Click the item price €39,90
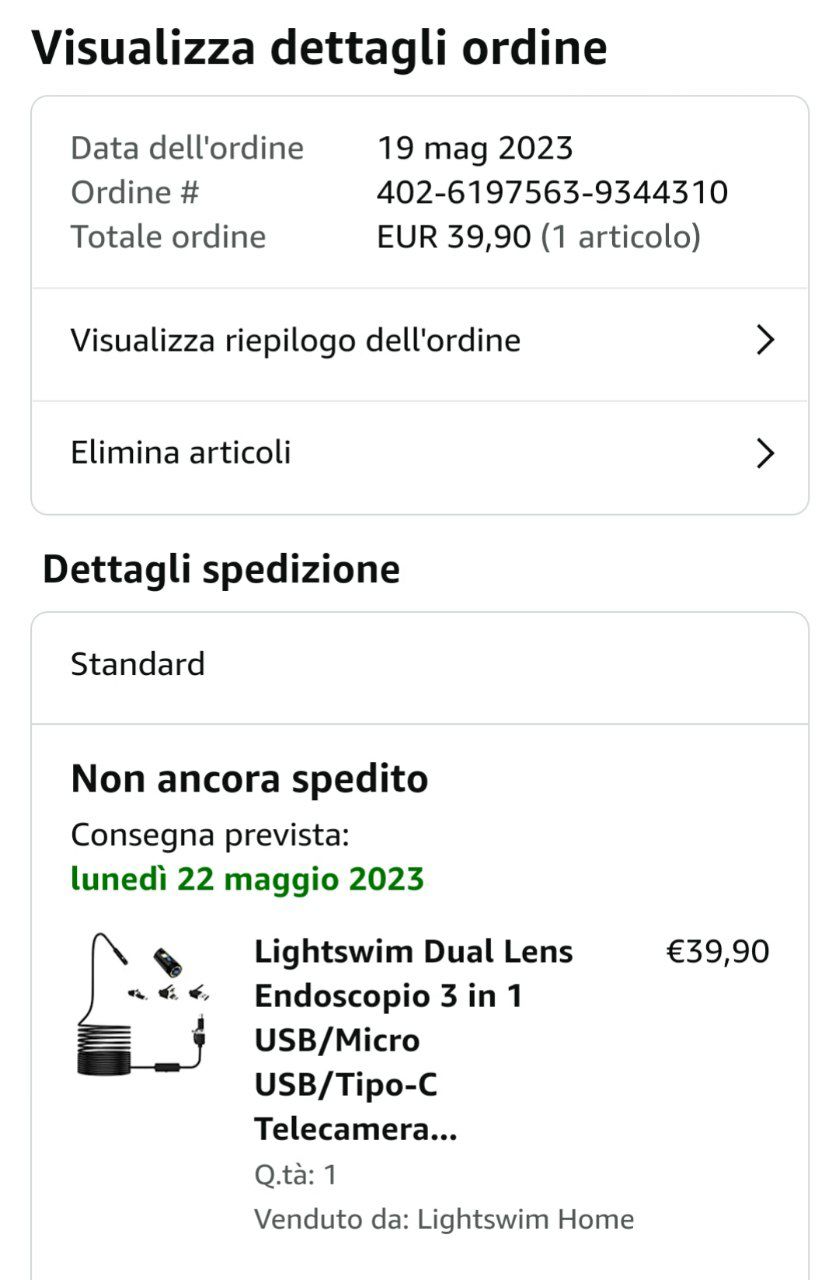 point(718,951)
